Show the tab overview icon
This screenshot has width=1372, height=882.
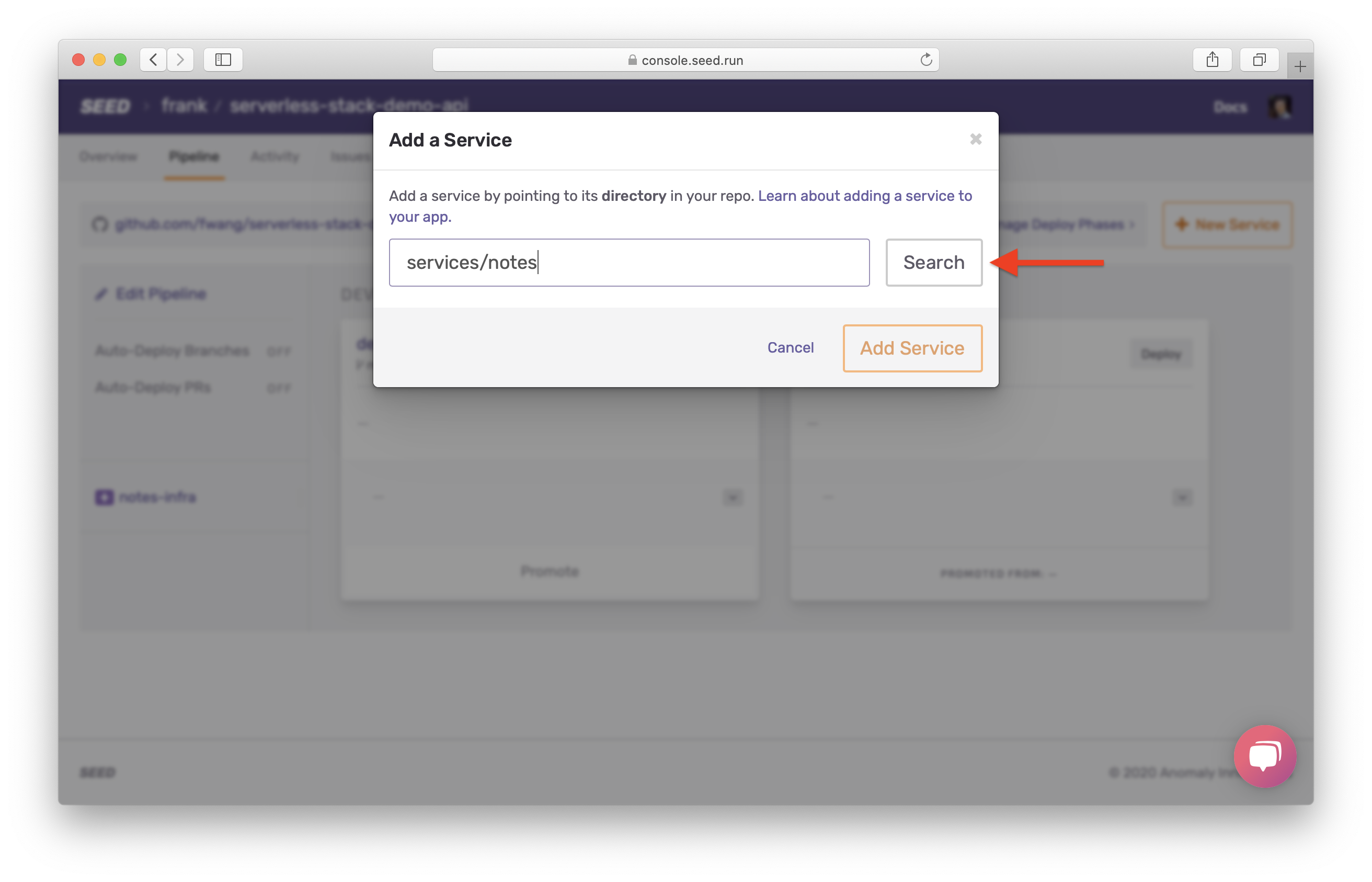click(1259, 60)
